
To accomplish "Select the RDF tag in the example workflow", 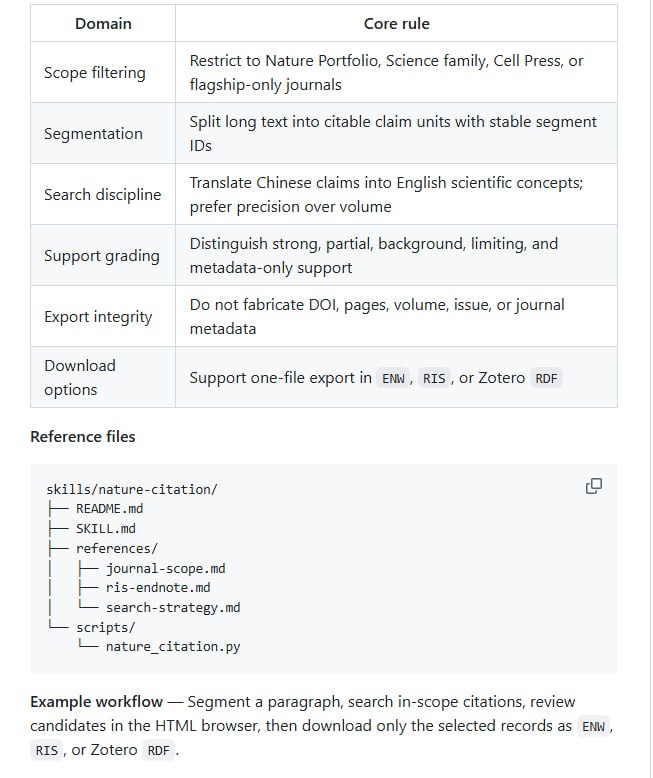I will (158, 750).
